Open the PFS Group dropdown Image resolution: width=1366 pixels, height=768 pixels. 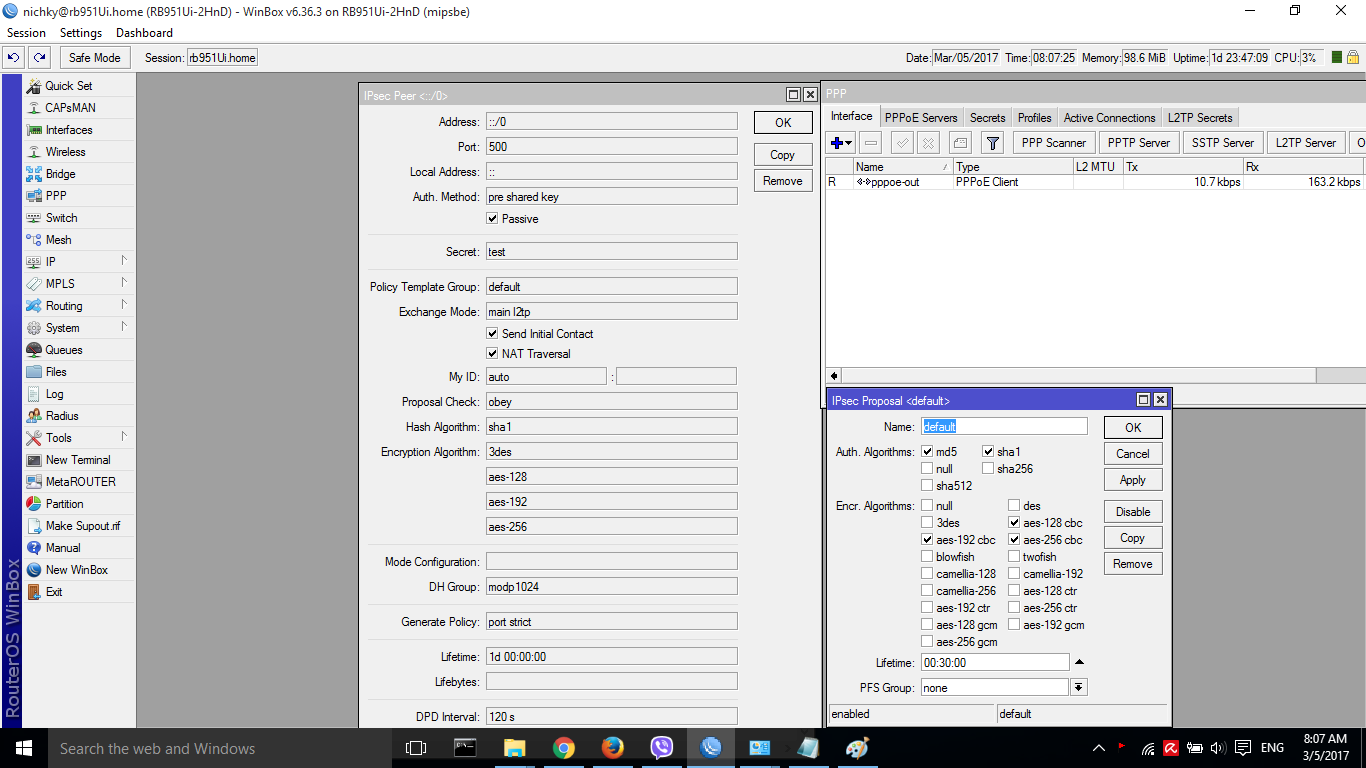pos(1078,688)
